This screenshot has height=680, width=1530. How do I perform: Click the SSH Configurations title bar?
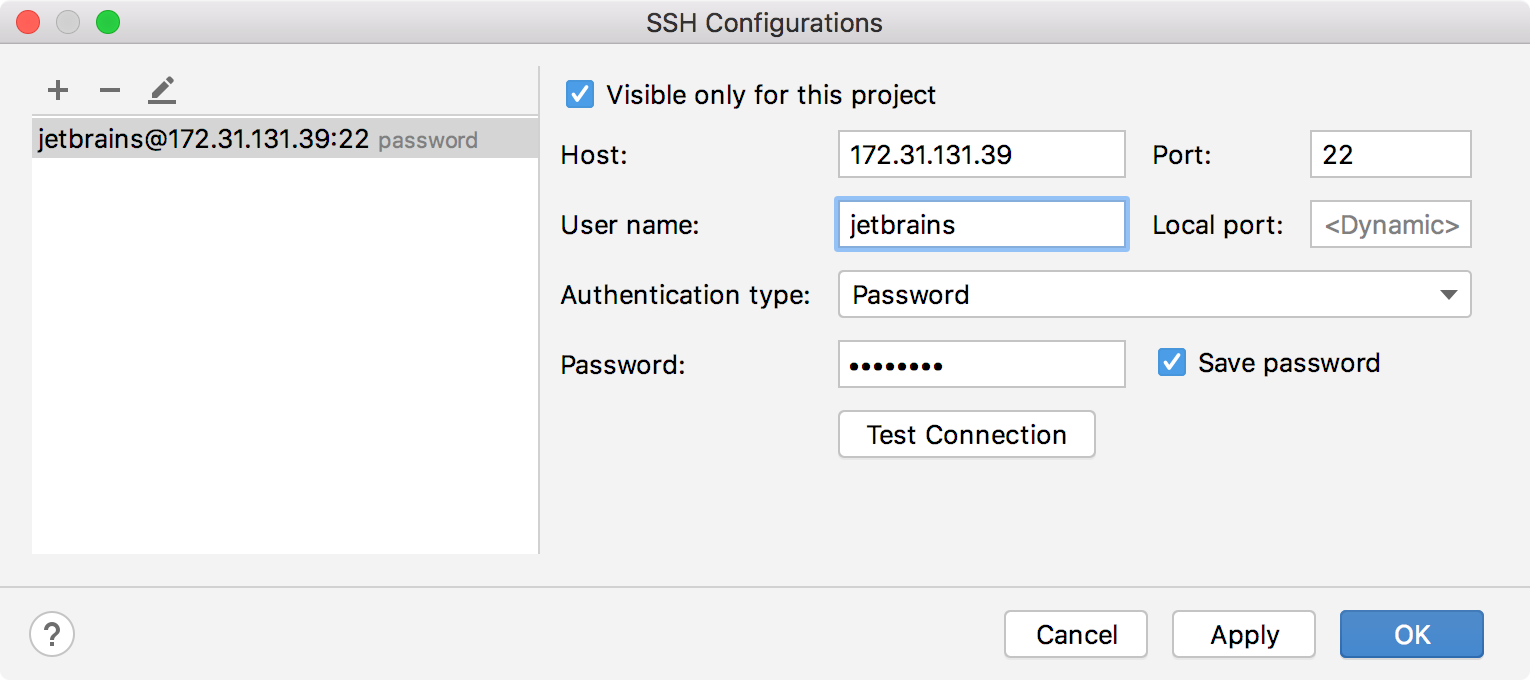tap(765, 22)
